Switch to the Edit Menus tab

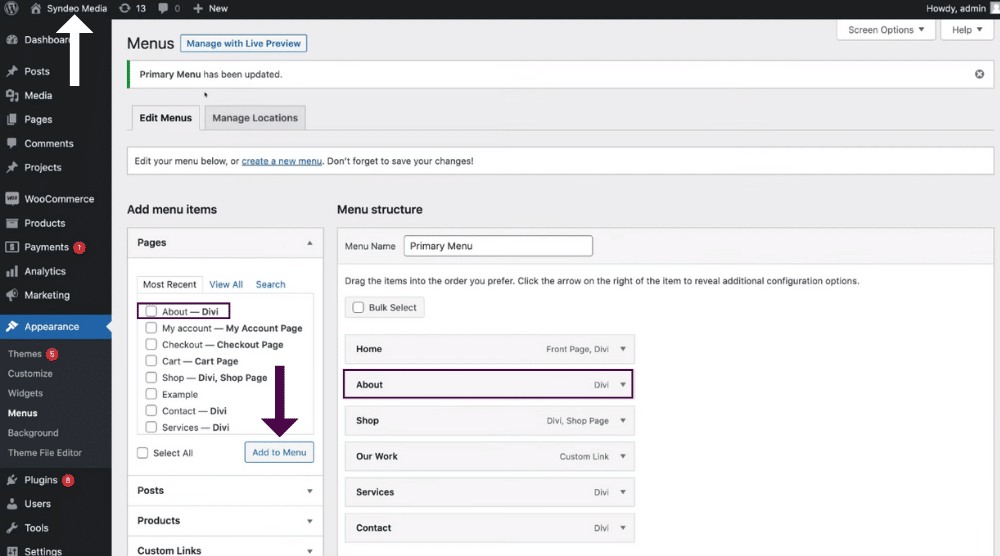[166, 118]
